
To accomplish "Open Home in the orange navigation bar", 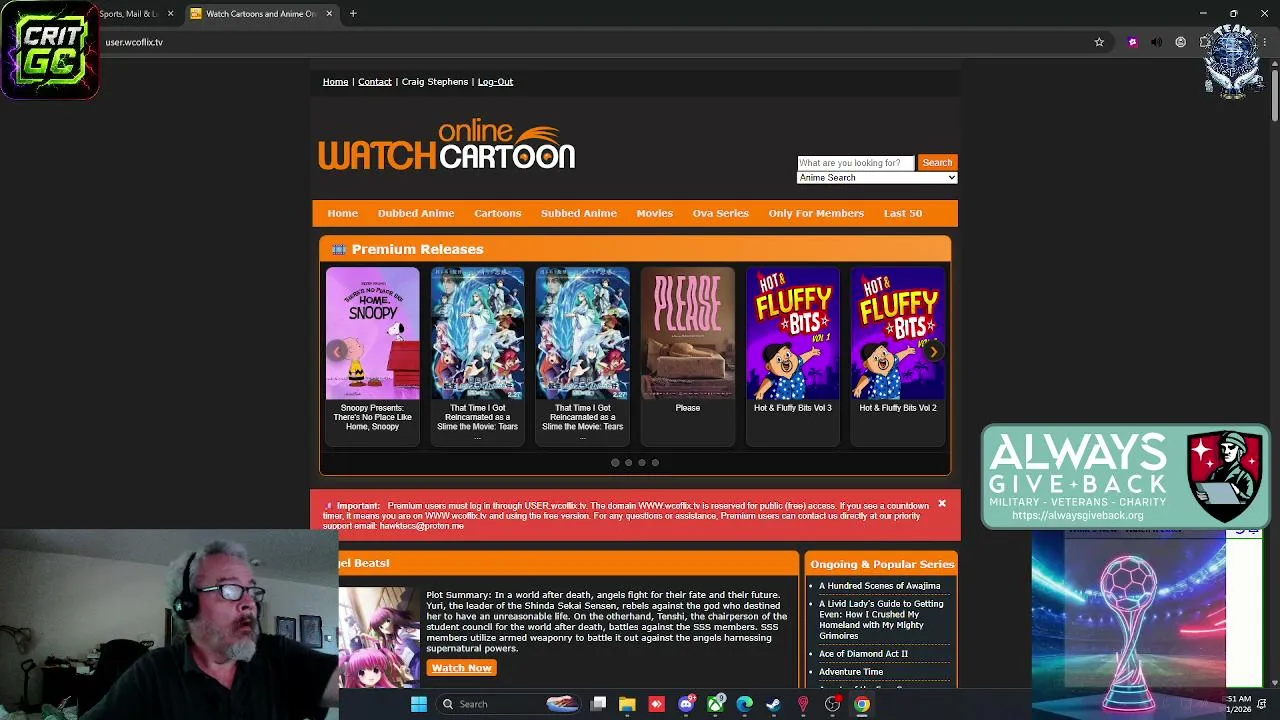I will (342, 213).
